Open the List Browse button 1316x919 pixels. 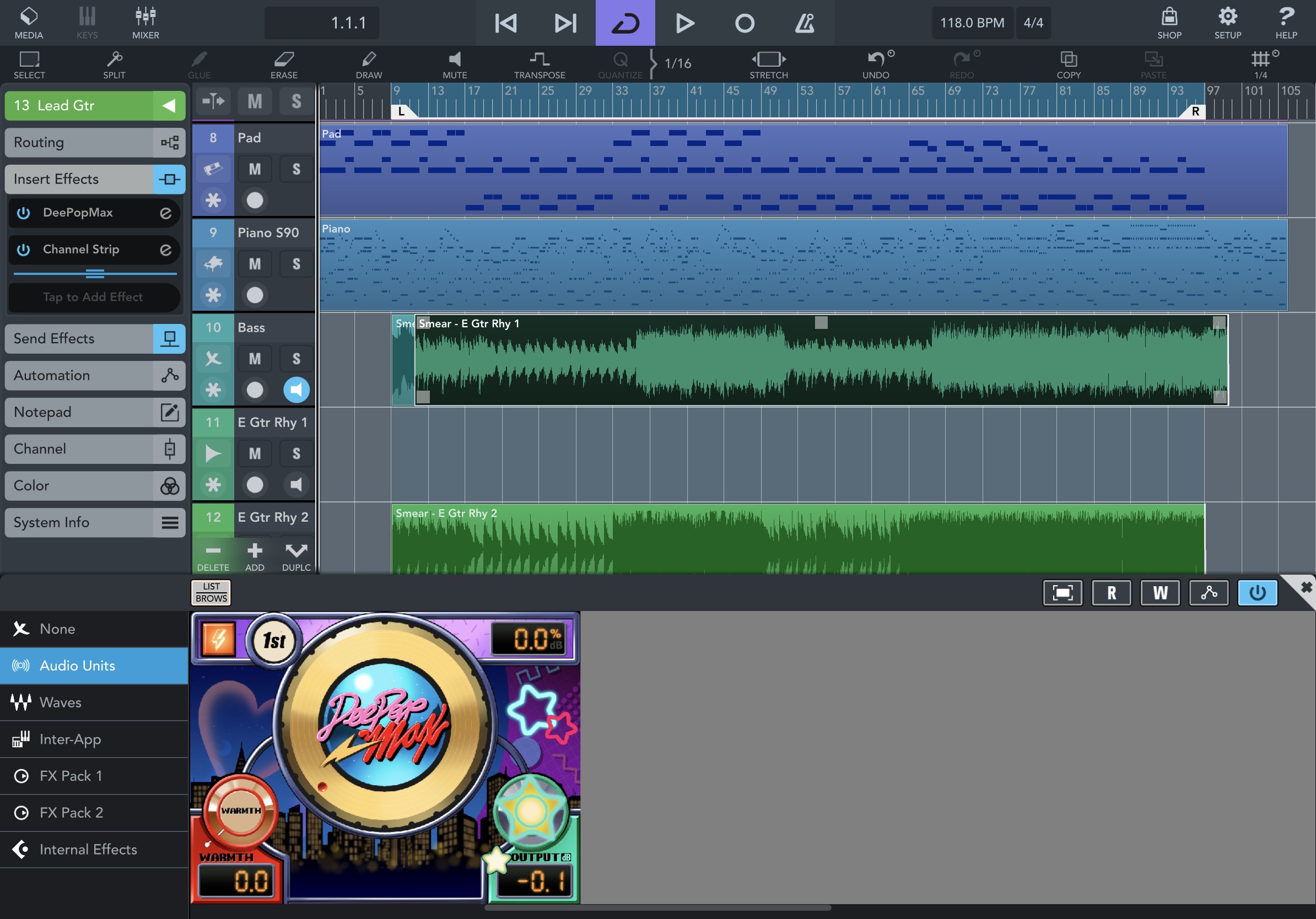tap(211, 592)
